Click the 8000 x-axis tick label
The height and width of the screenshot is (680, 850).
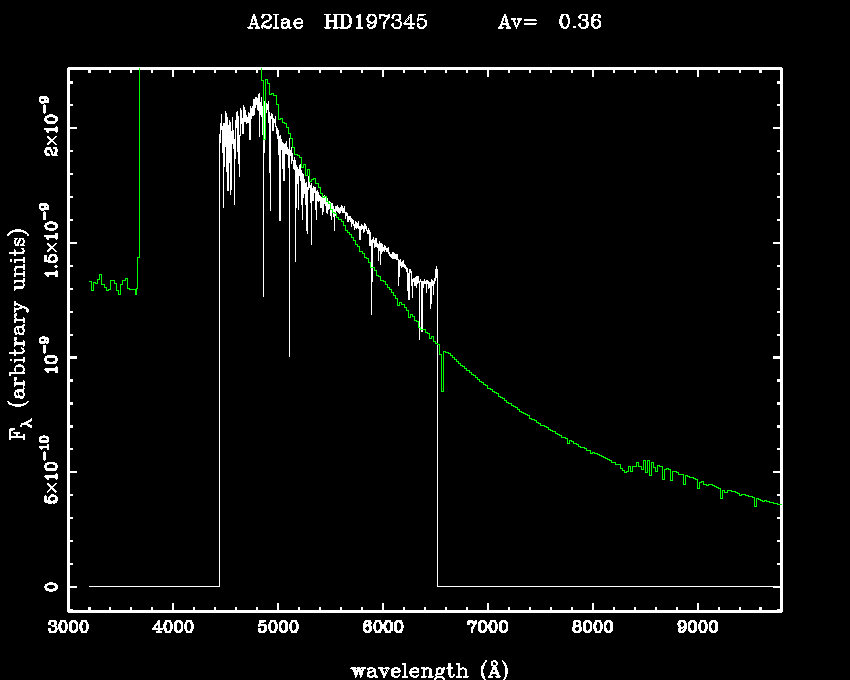593,630
